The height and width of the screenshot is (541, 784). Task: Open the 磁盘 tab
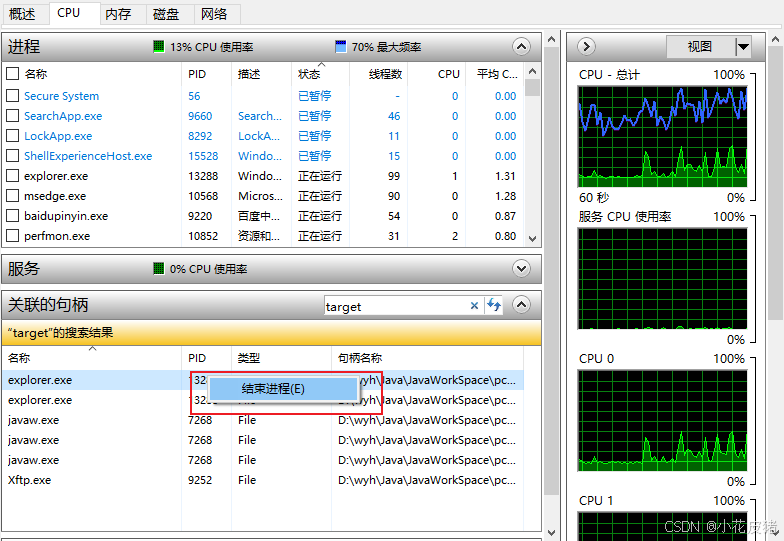tap(166, 14)
